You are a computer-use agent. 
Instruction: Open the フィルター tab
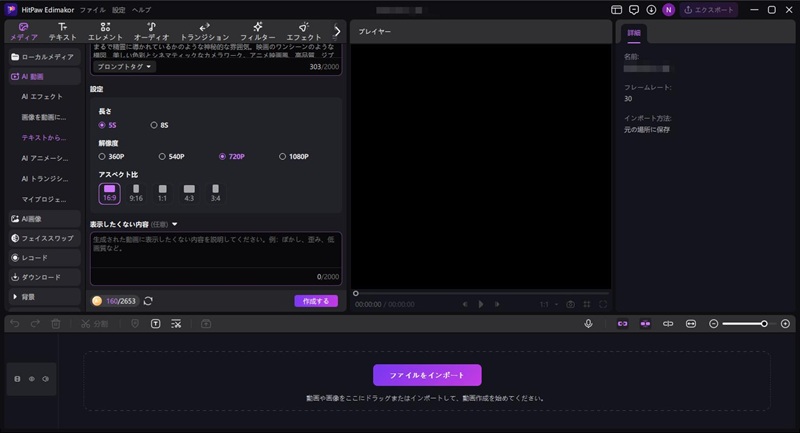(258, 32)
